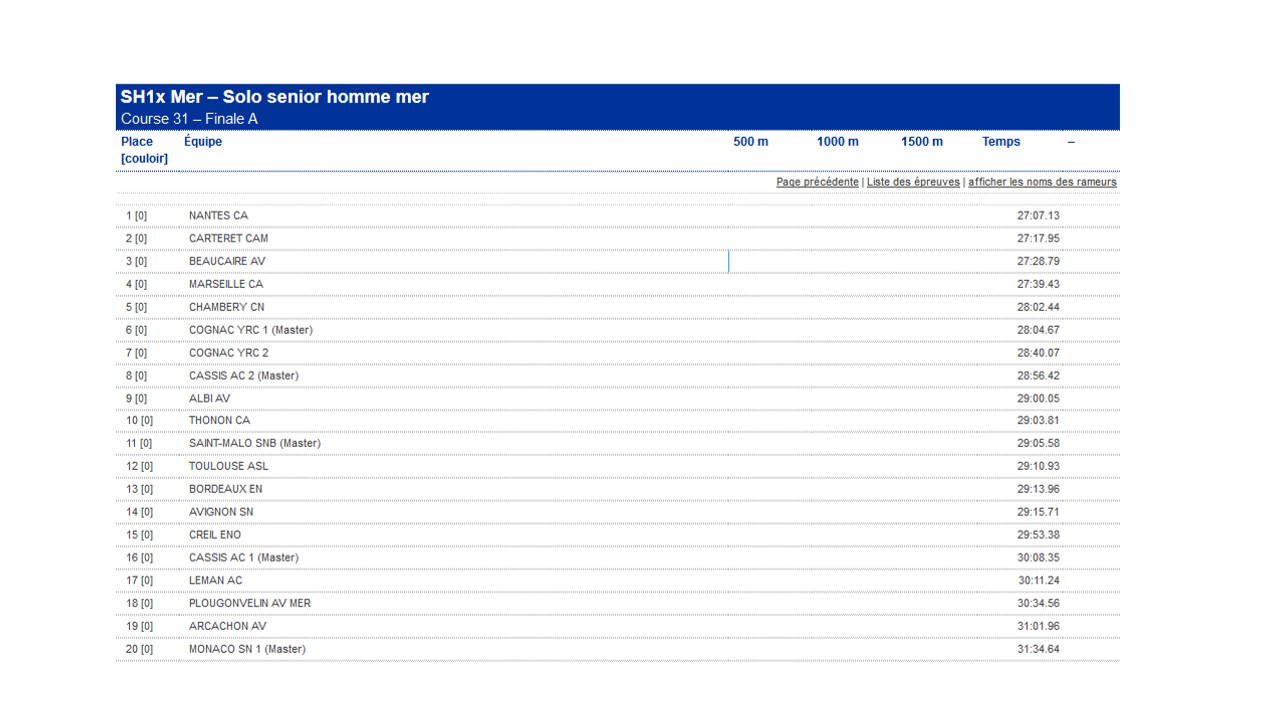Viewport: 1280px width, 720px height.
Task: Select COGNAC YRC 1 (Master) entry
Action: (251, 330)
